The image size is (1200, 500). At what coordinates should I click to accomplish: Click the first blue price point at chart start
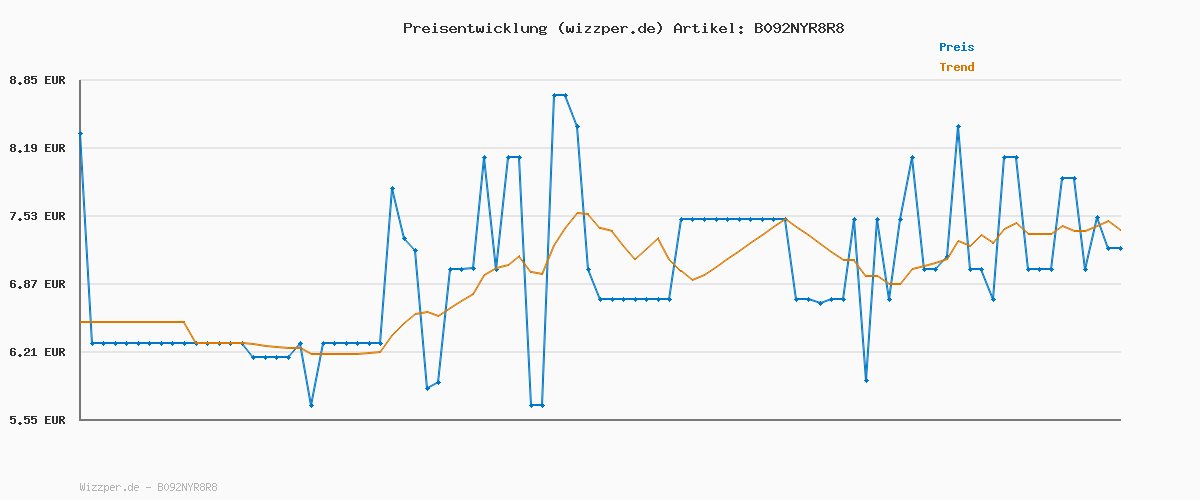coord(80,133)
